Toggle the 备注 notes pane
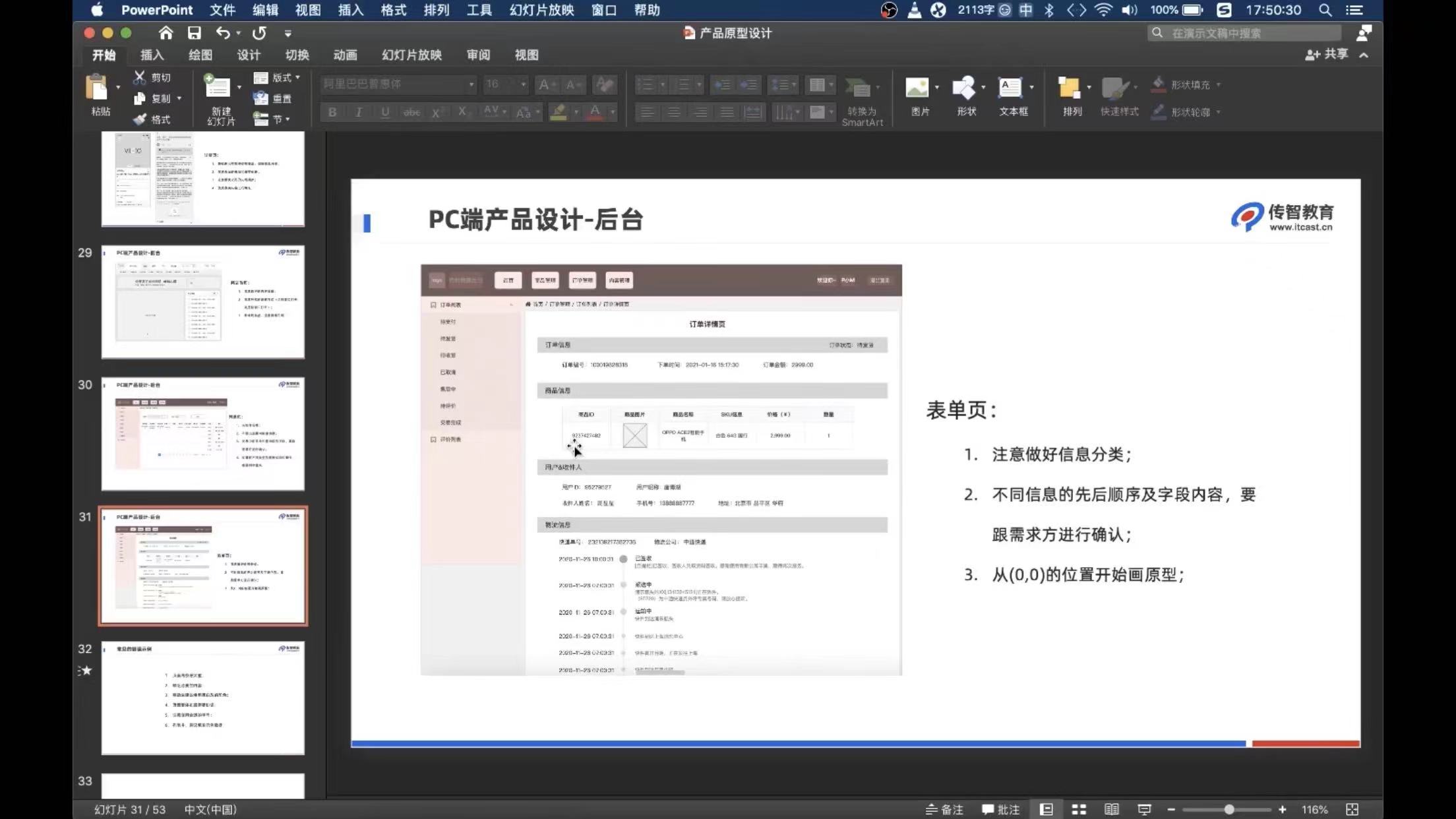 944,809
